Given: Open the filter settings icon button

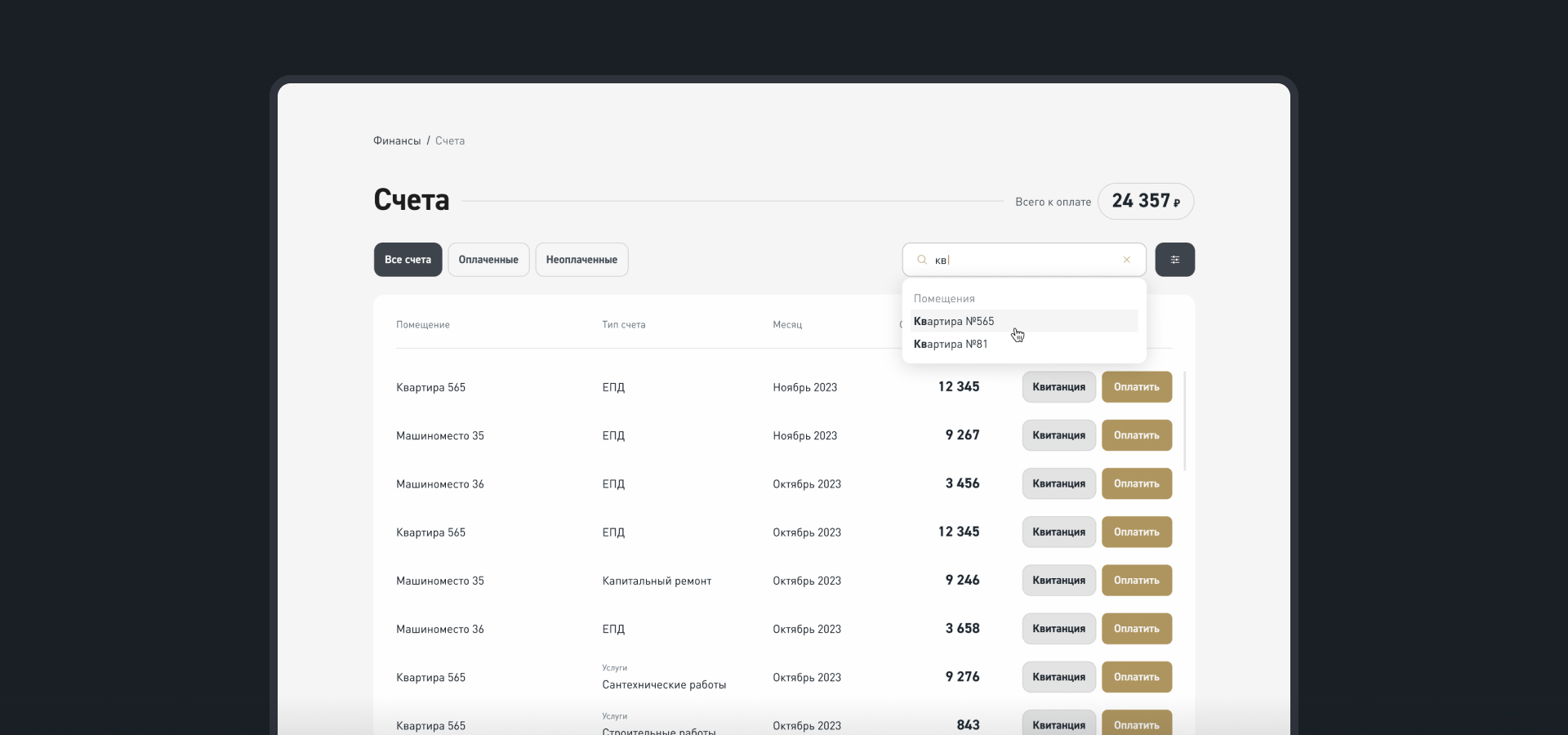Looking at the screenshot, I should point(1174,260).
